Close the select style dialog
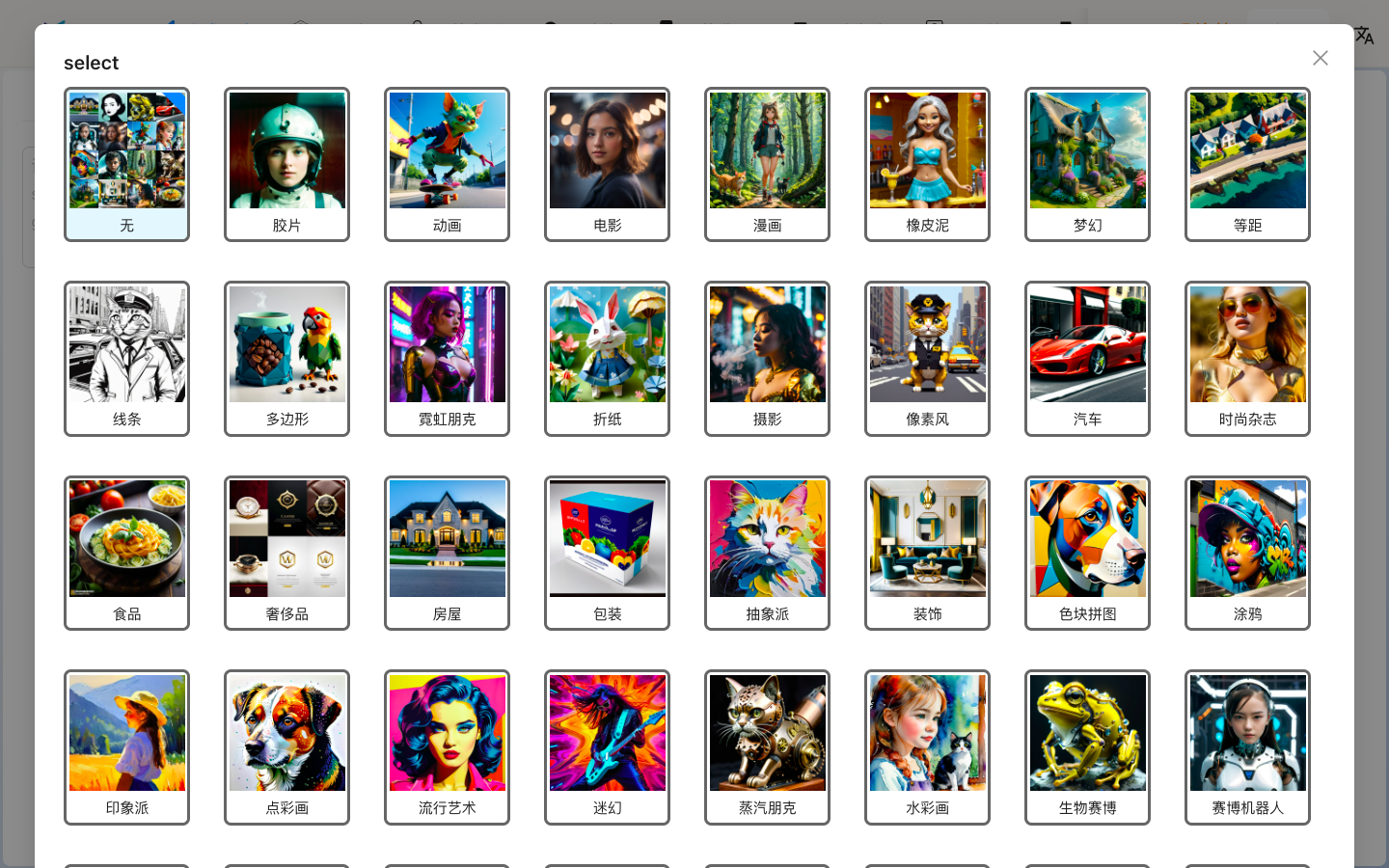Viewport: 1389px width, 868px height. coord(1321,58)
